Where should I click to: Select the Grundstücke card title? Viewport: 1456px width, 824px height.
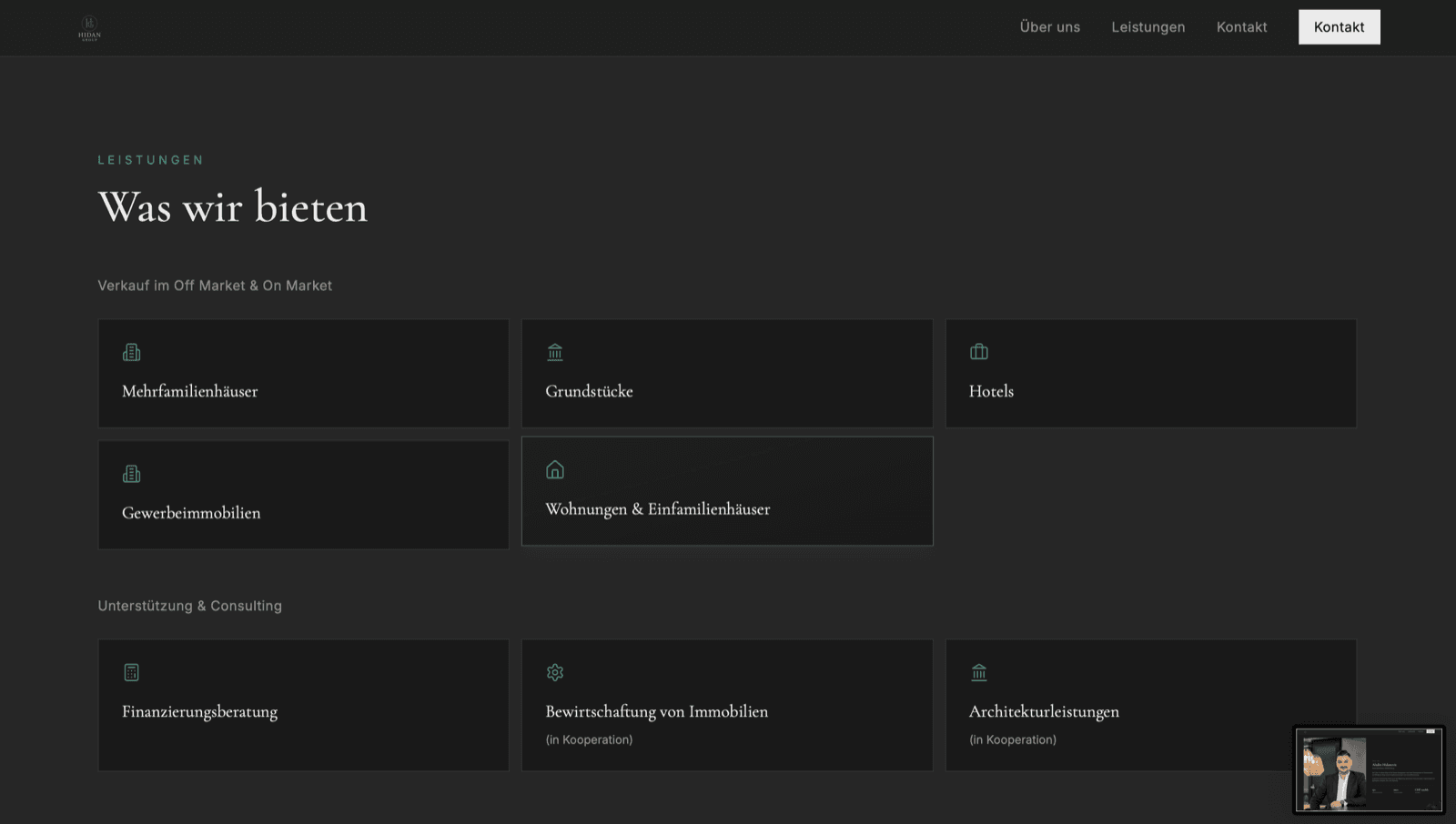coord(590,391)
